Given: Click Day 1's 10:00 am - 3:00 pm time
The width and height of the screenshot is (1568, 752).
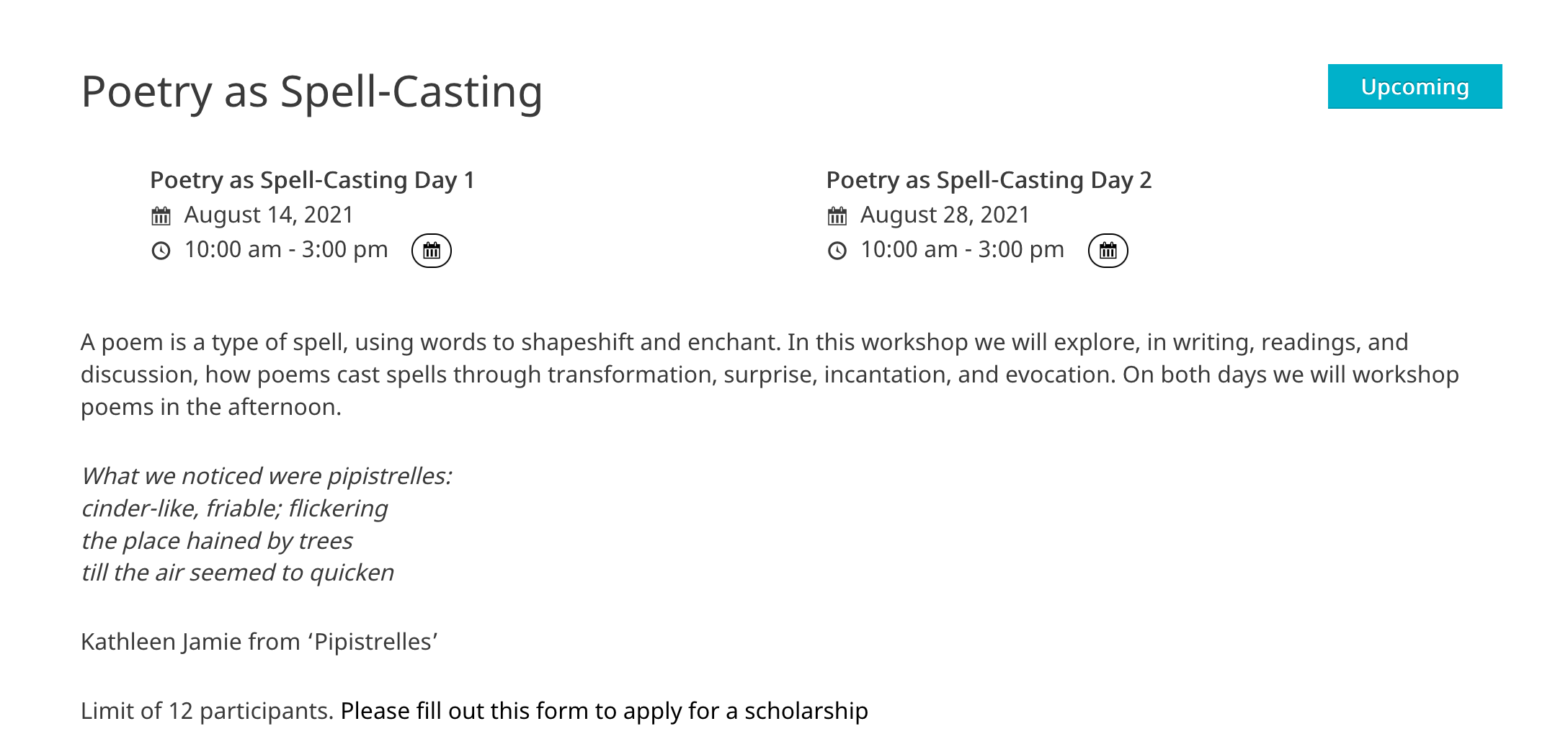Looking at the screenshot, I should (x=286, y=250).
